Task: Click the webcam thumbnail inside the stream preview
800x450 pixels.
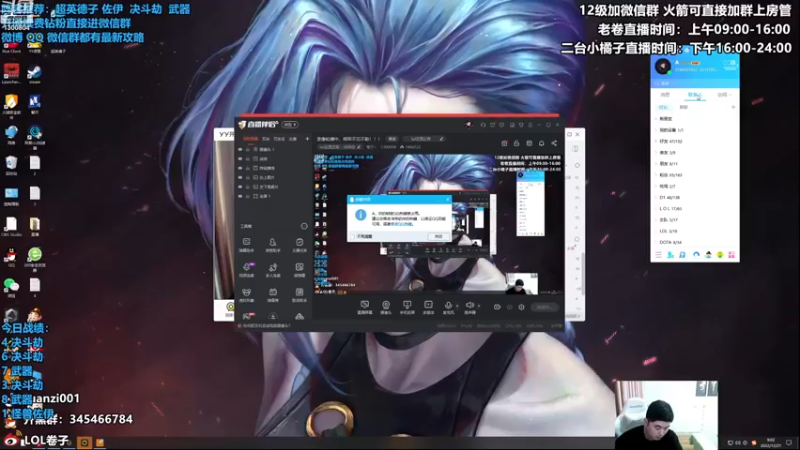Action: 521,284
